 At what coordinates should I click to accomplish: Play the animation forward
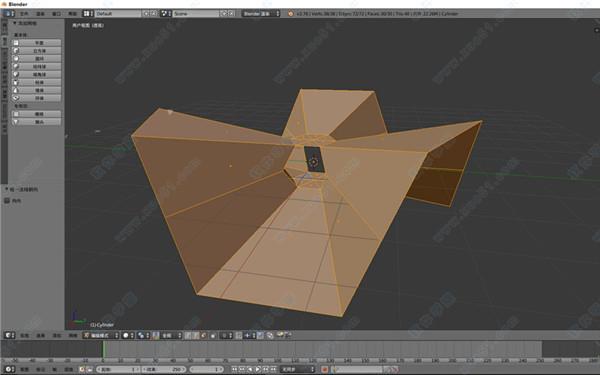pyautogui.click(x=258, y=369)
